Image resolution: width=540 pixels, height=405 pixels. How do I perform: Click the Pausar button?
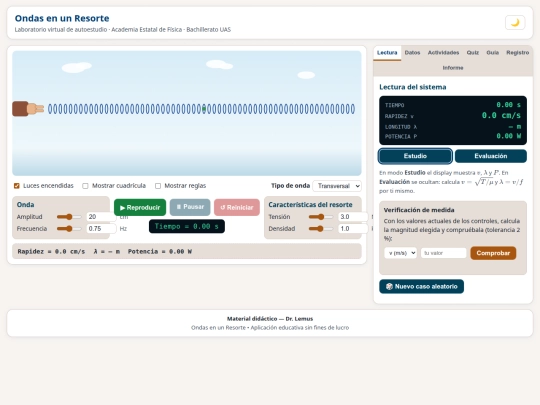(x=190, y=207)
